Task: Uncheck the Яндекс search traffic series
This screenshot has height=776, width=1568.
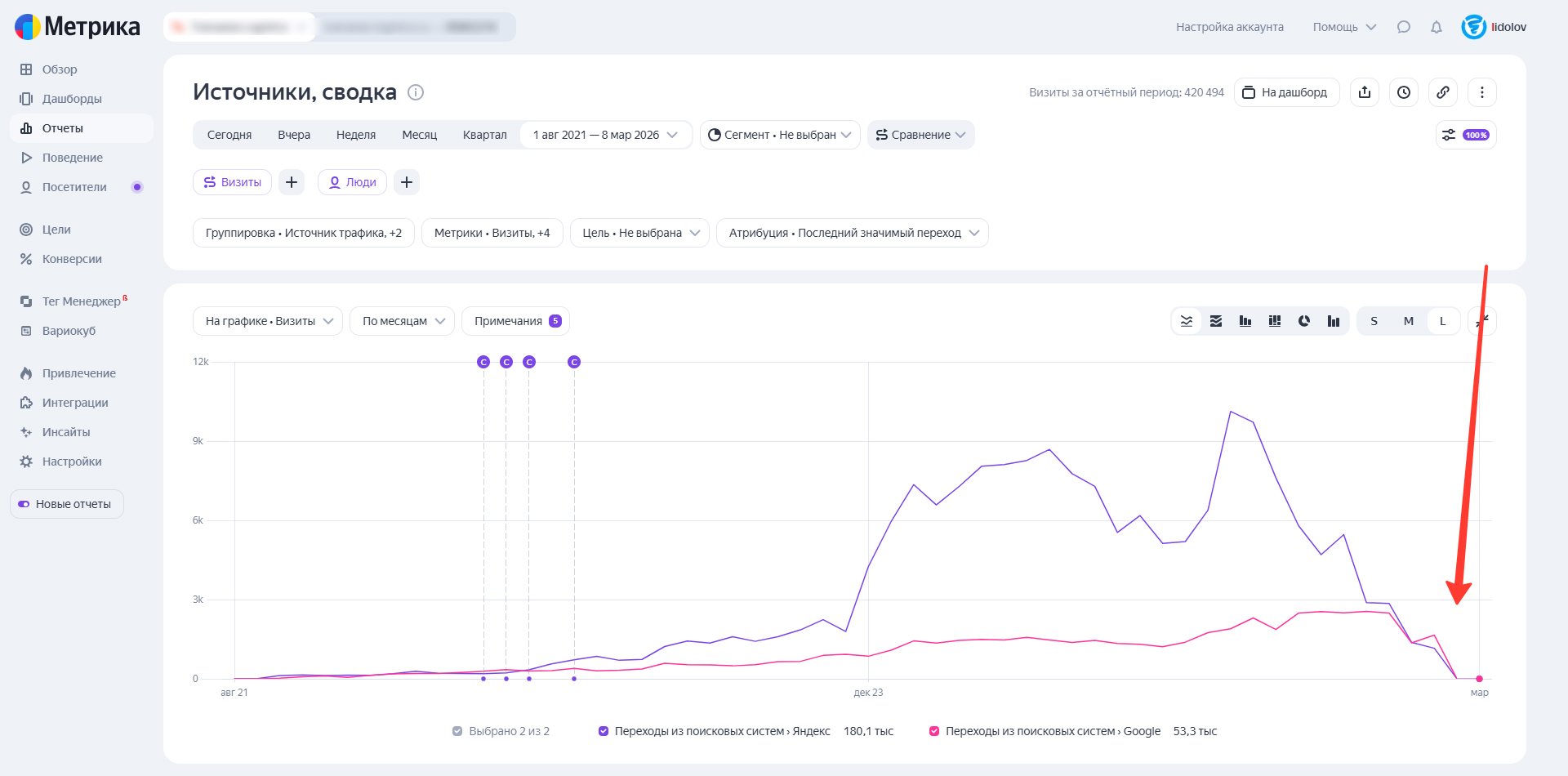Action: pos(604,731)
